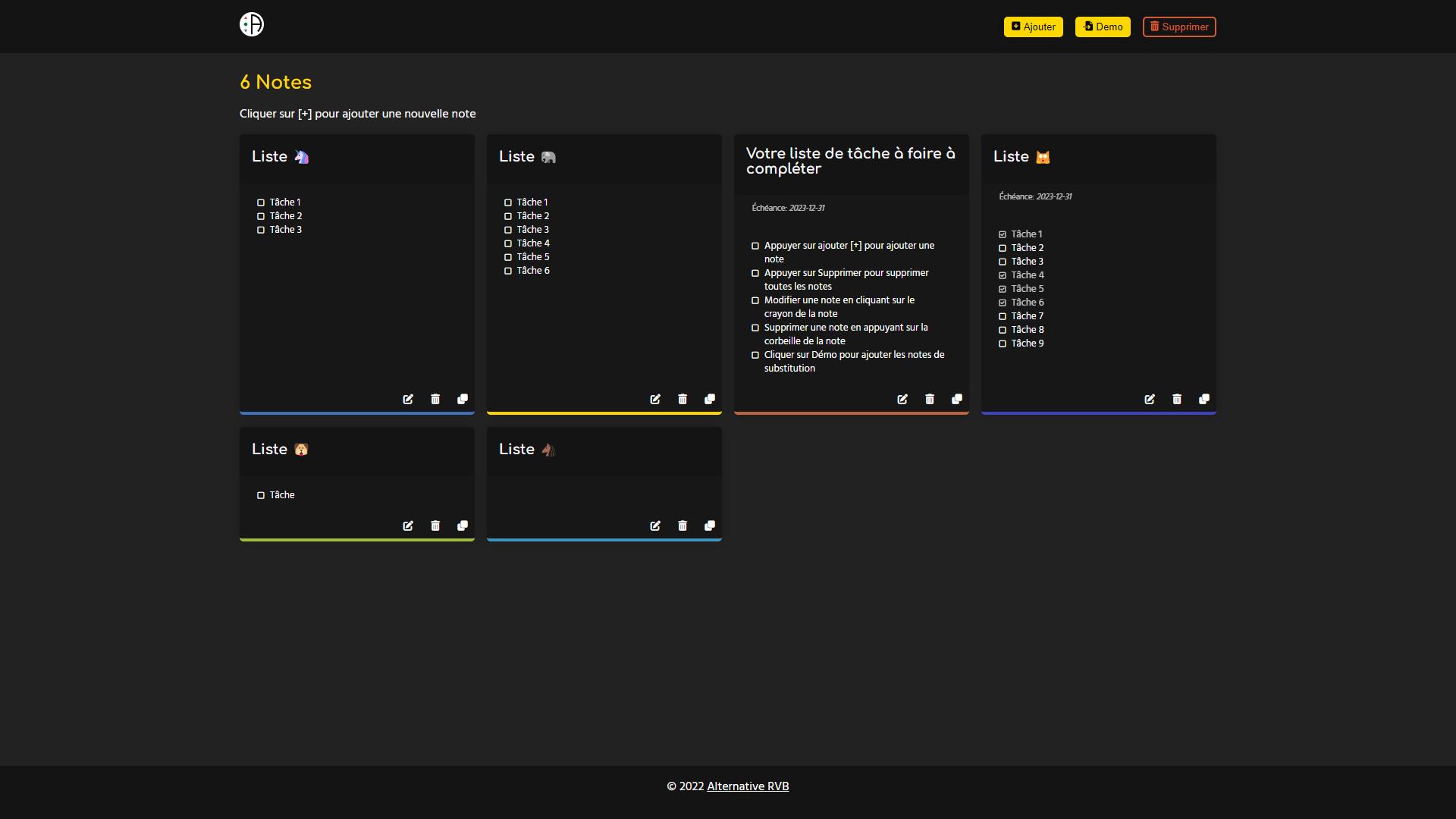This screenshot has width=1456, height=819.
Task: Edit the cat Liste note
Action: pos(1150,399)
